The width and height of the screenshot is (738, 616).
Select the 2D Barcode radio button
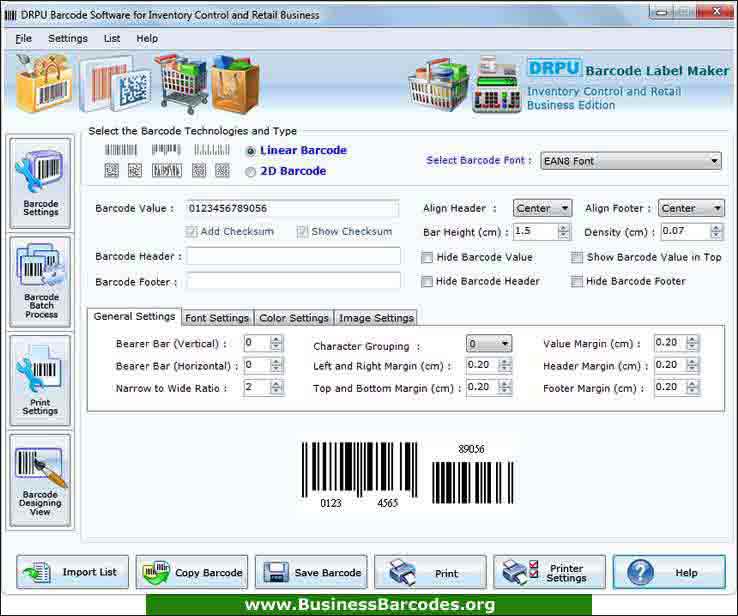click(x=251, y=172)
